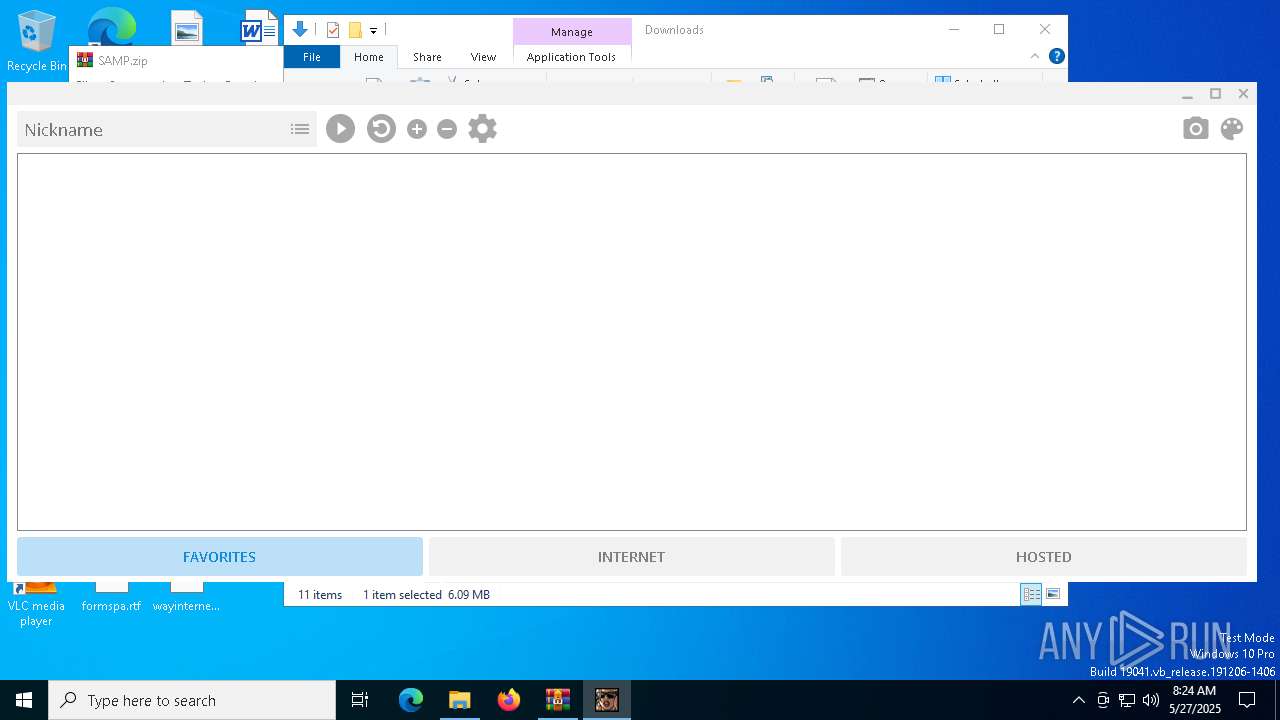The height and width of the screenshot is (720, 1280).
Task: Open network icon in system tray
Action: pos(1127,700)
